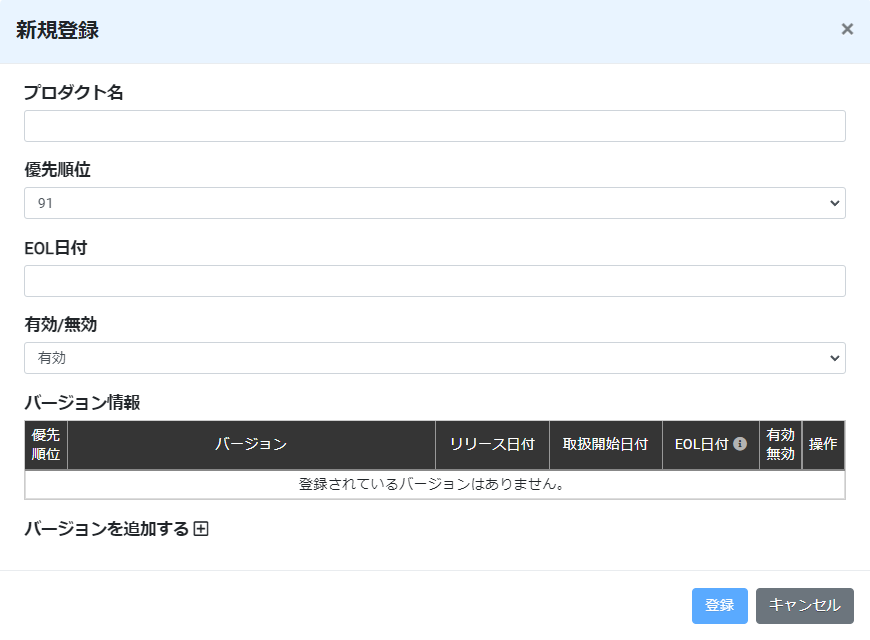Click the バージョンを追加する link text
Viewport: 870px width, 640px height.
107,529
